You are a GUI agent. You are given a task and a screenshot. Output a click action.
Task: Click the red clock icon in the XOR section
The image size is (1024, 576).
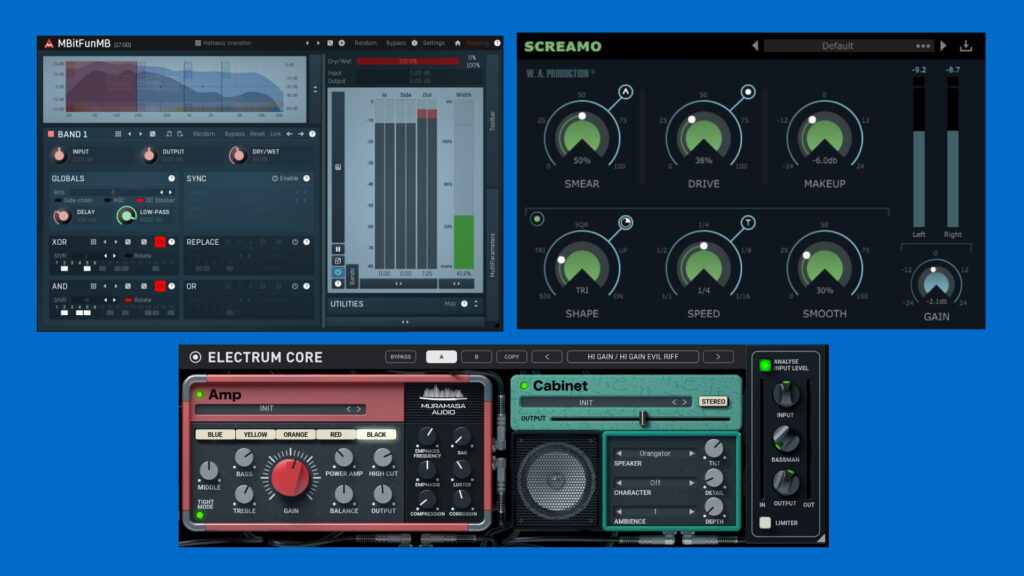tap(159, 242)
